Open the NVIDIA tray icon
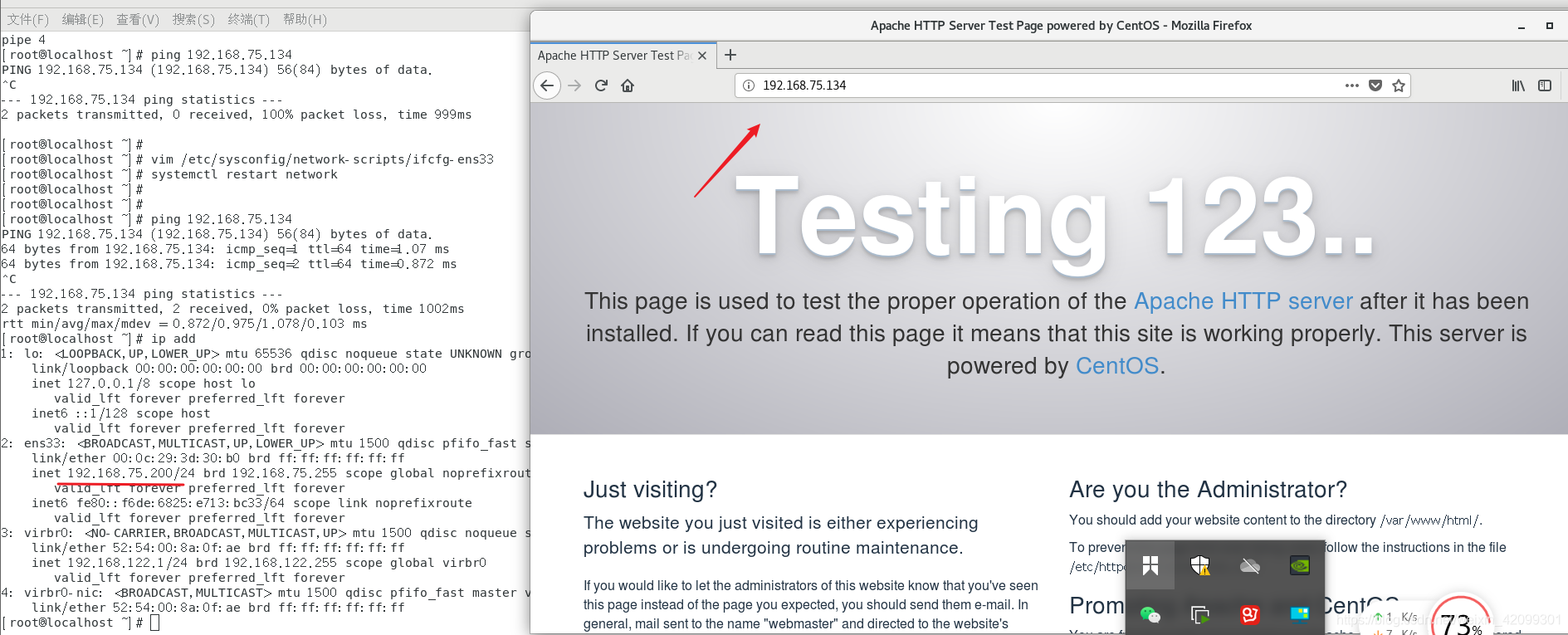Screen dimensions: 1568x635 (x=1300, y=566)
